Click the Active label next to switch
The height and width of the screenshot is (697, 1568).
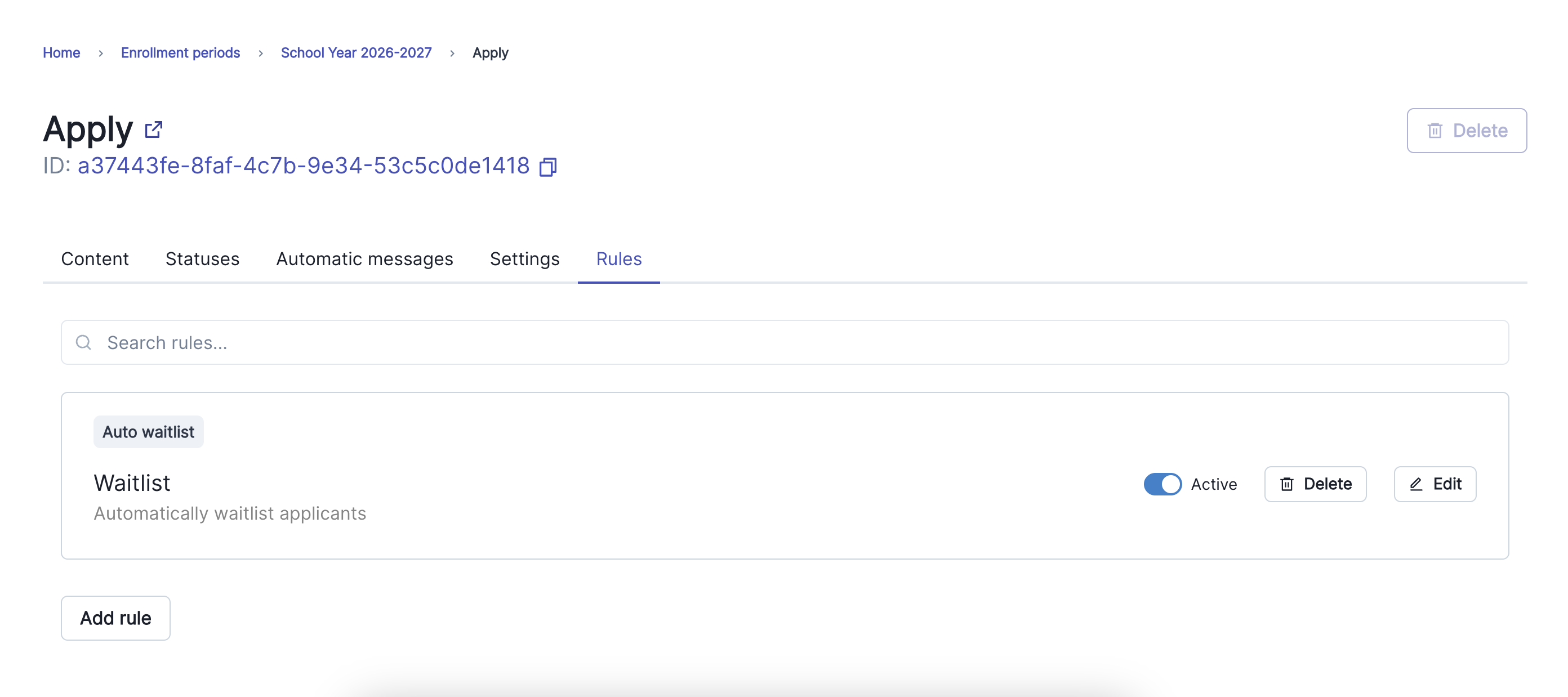coord(1214,484)
